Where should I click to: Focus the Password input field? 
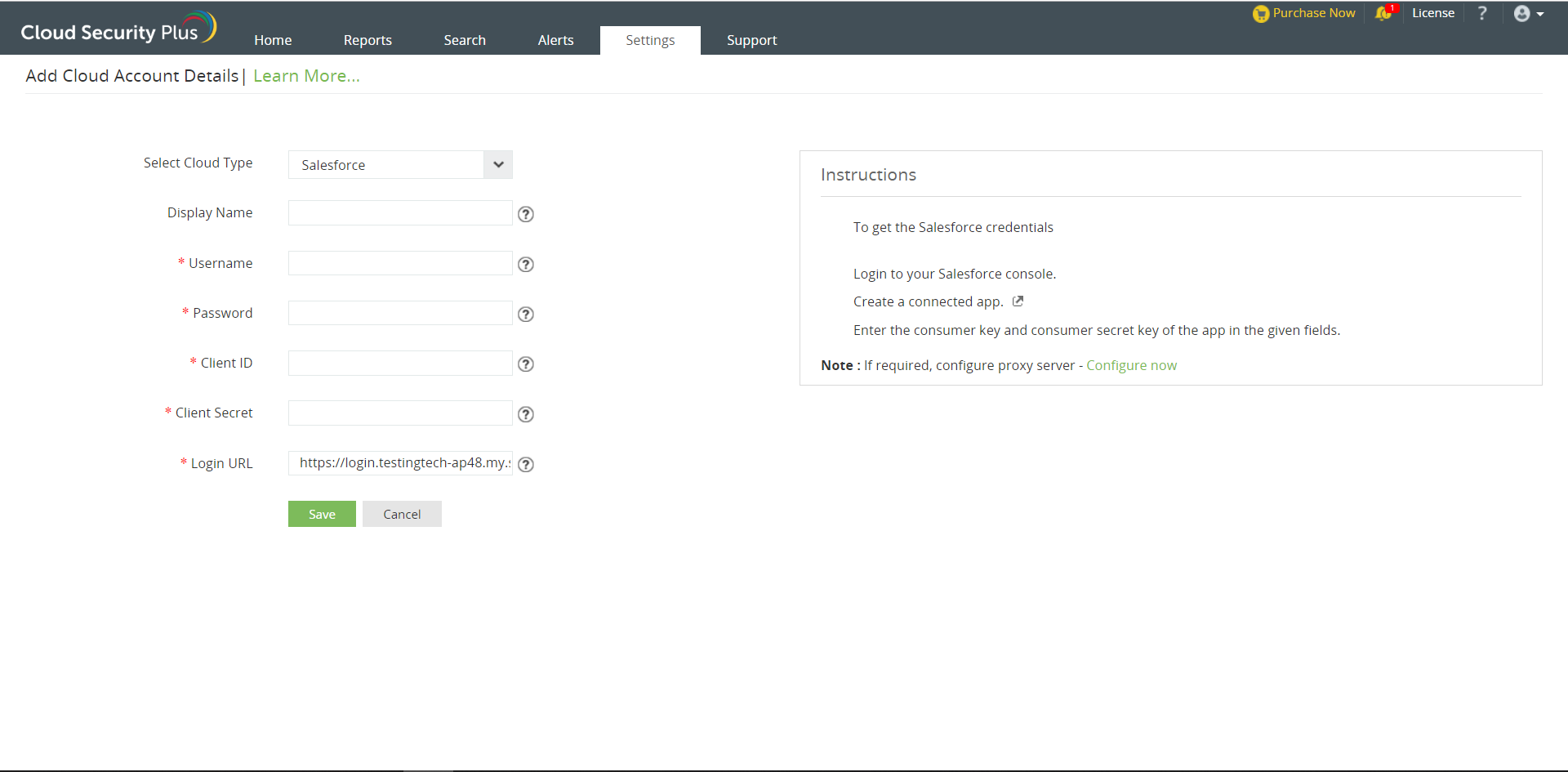click(400, 313)
